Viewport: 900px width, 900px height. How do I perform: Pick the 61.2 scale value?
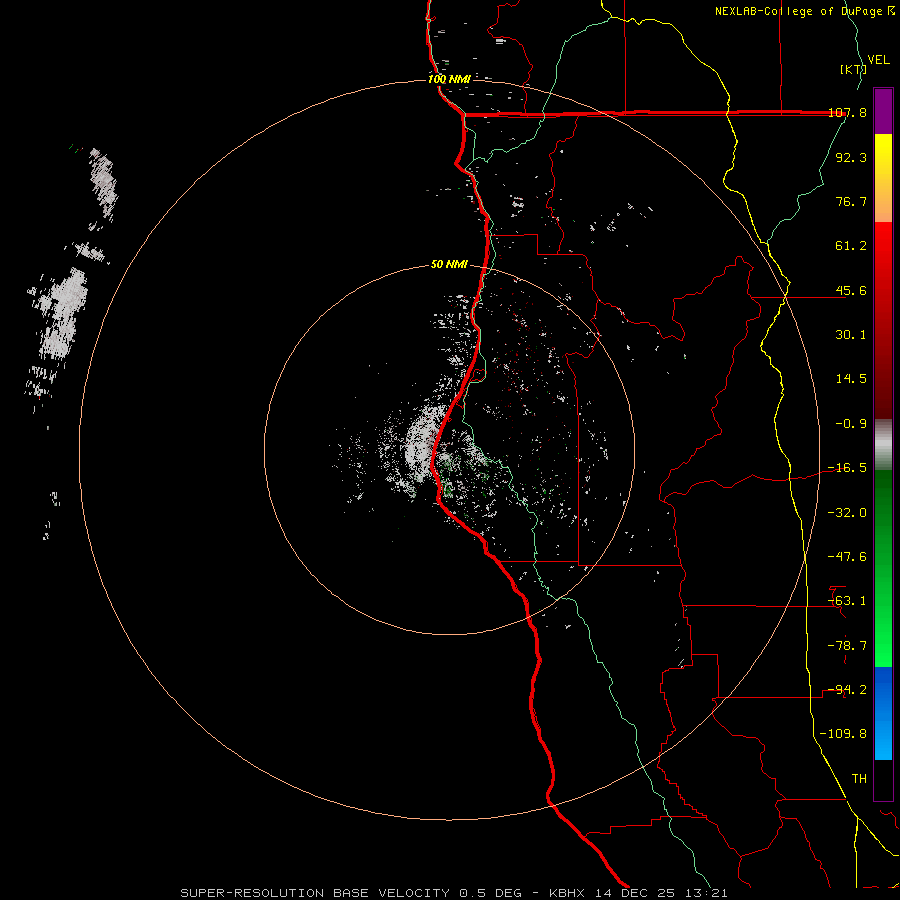(x=851, y=246)
